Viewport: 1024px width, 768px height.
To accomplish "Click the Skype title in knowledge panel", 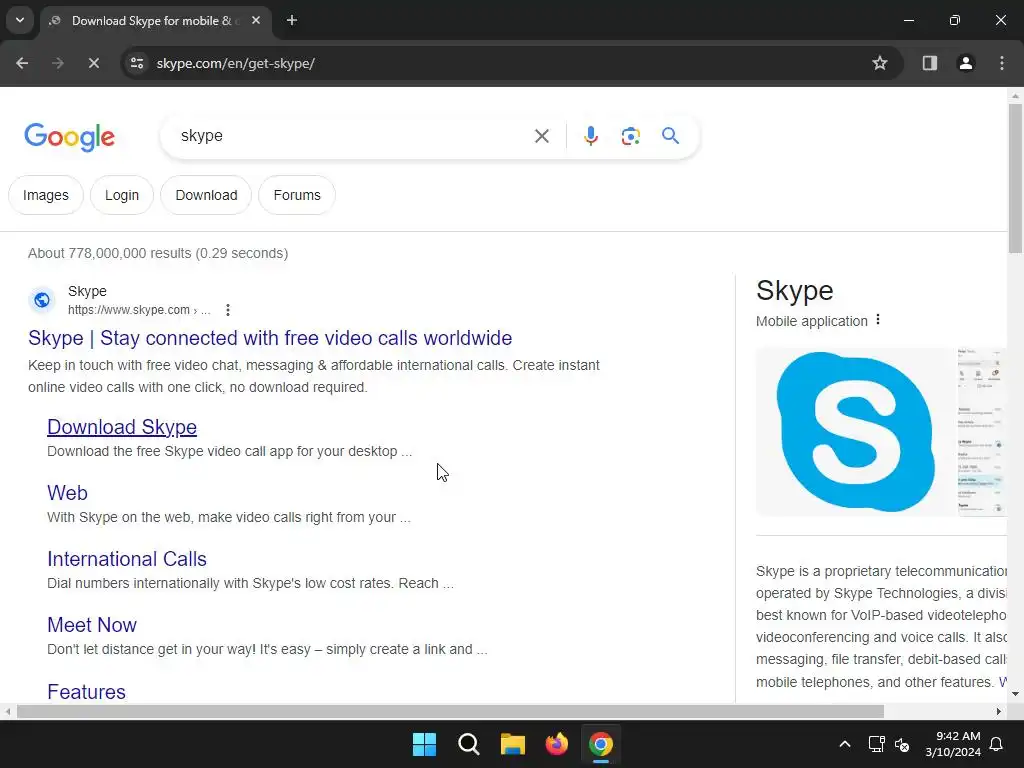I will (x=795, y=291).
